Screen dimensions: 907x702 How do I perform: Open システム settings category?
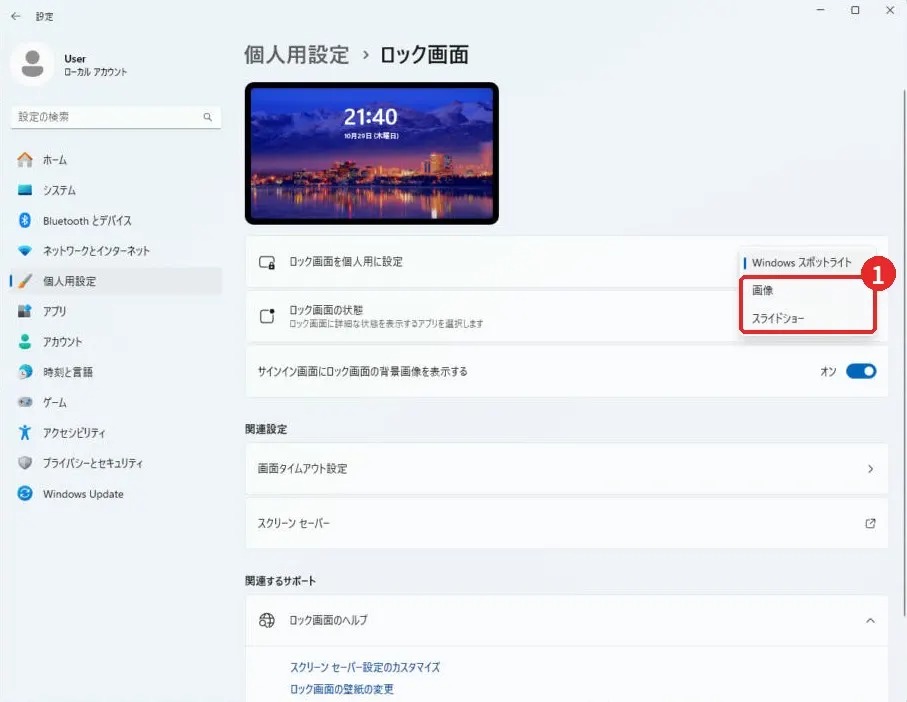[x=116, y=190]
